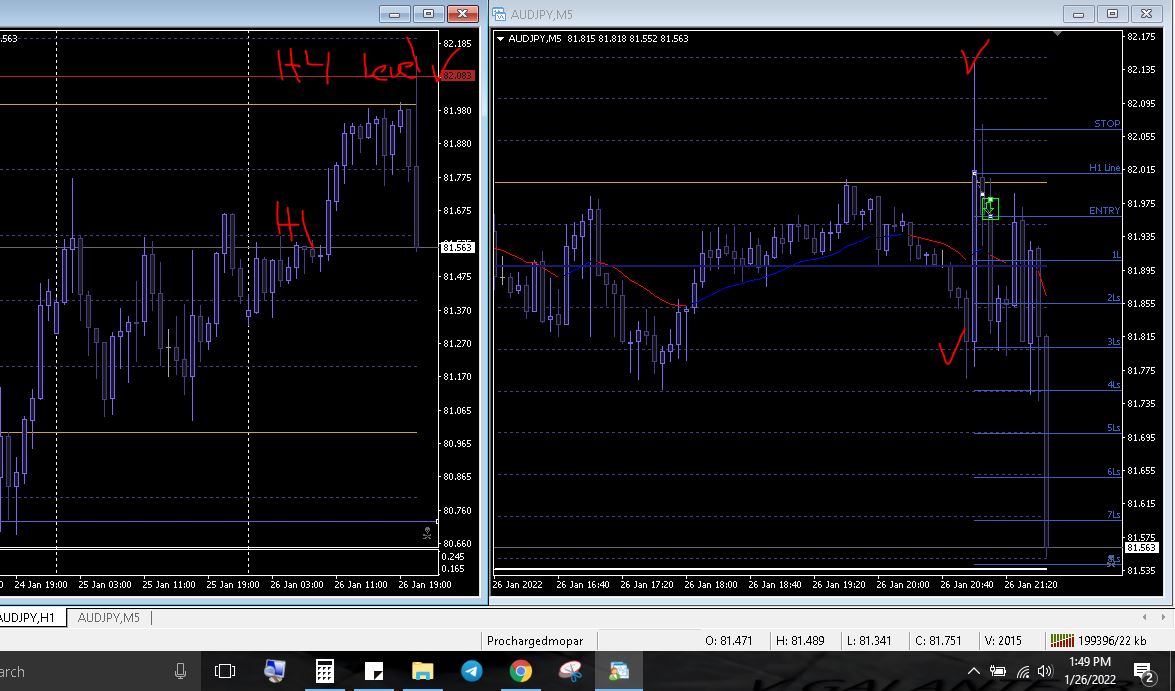Click the 1:49 PM clock

(1090, 662)
